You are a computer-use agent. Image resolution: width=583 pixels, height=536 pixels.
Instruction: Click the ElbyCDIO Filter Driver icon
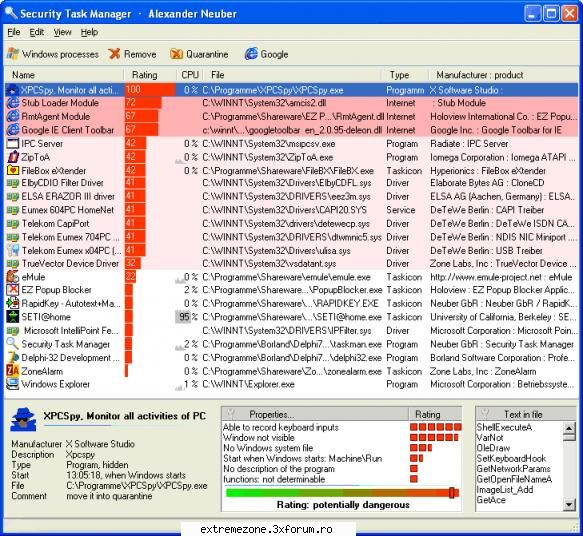tap(13, 183)
